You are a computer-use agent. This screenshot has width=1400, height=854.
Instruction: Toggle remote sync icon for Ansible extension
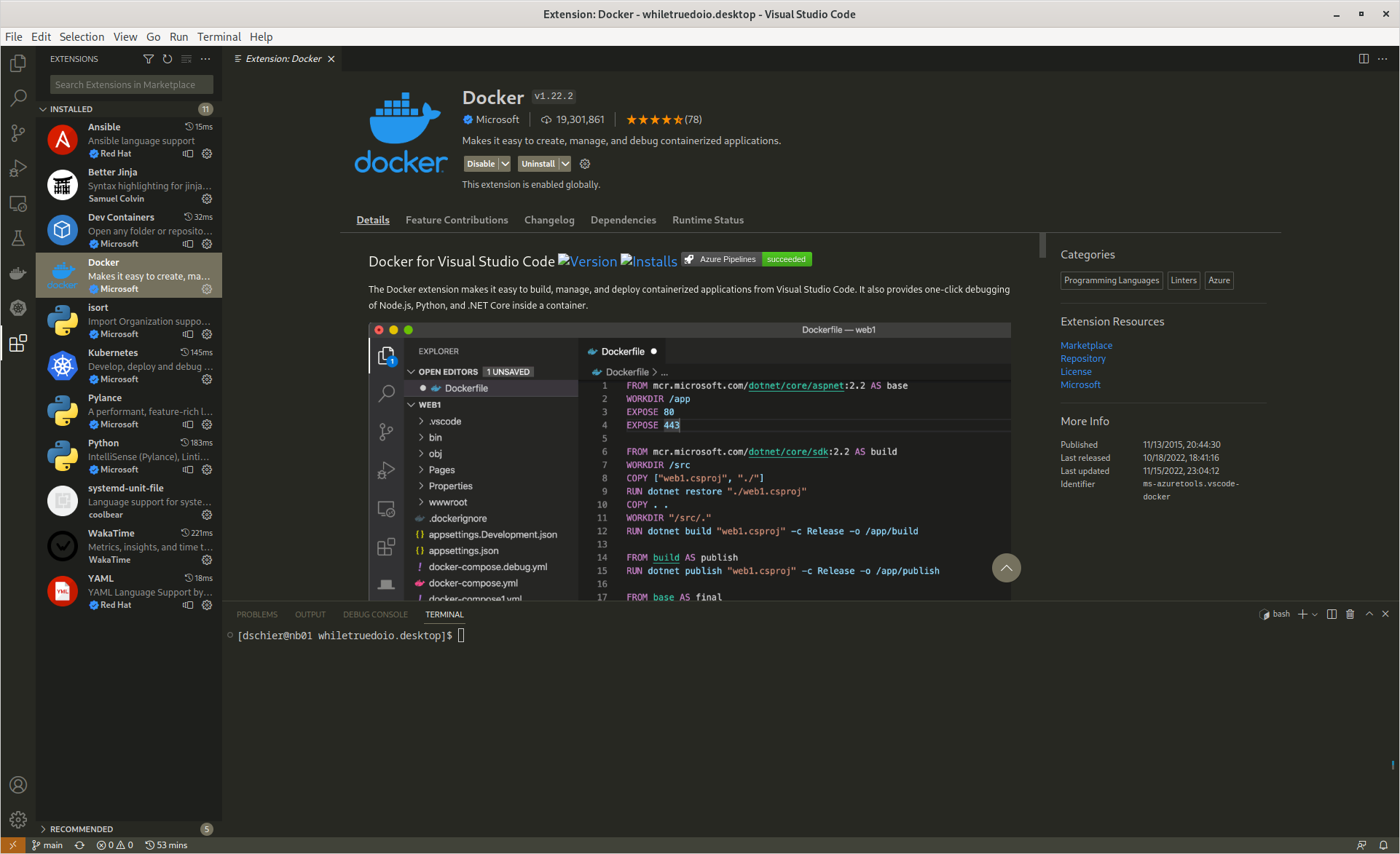point(188,154)
